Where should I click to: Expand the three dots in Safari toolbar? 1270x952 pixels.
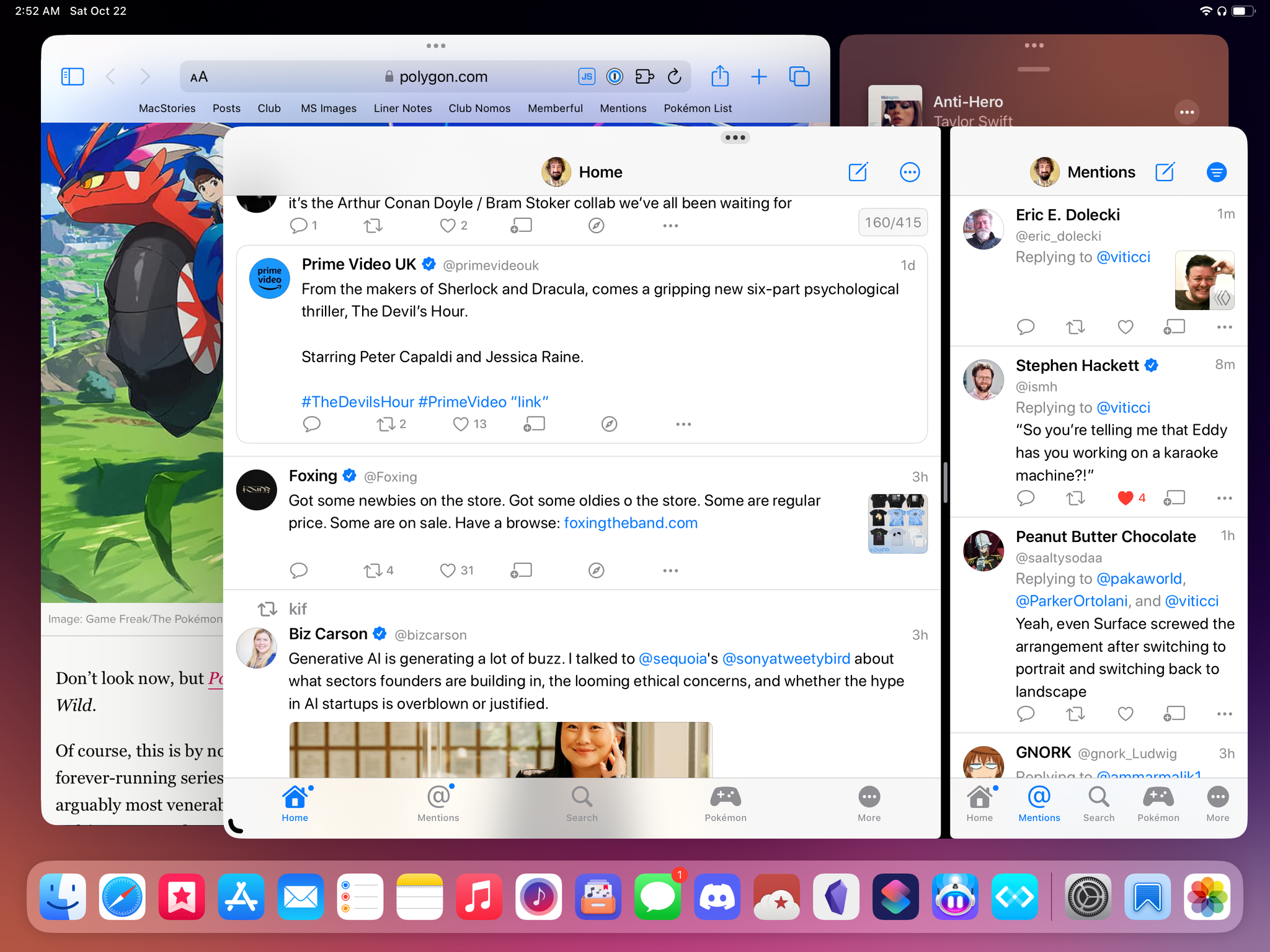pos(436,47)
